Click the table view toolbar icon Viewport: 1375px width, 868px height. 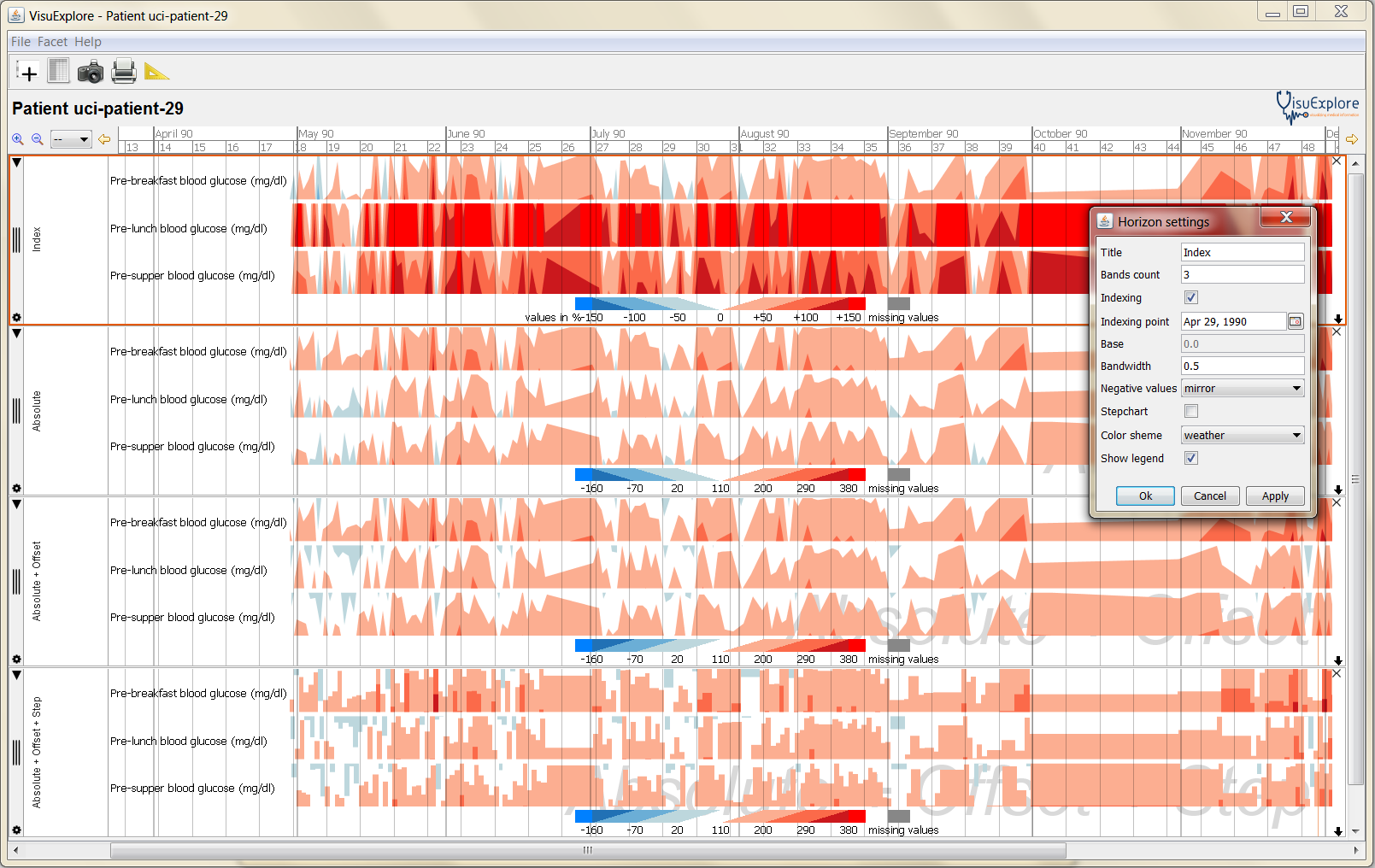[58, 71]
